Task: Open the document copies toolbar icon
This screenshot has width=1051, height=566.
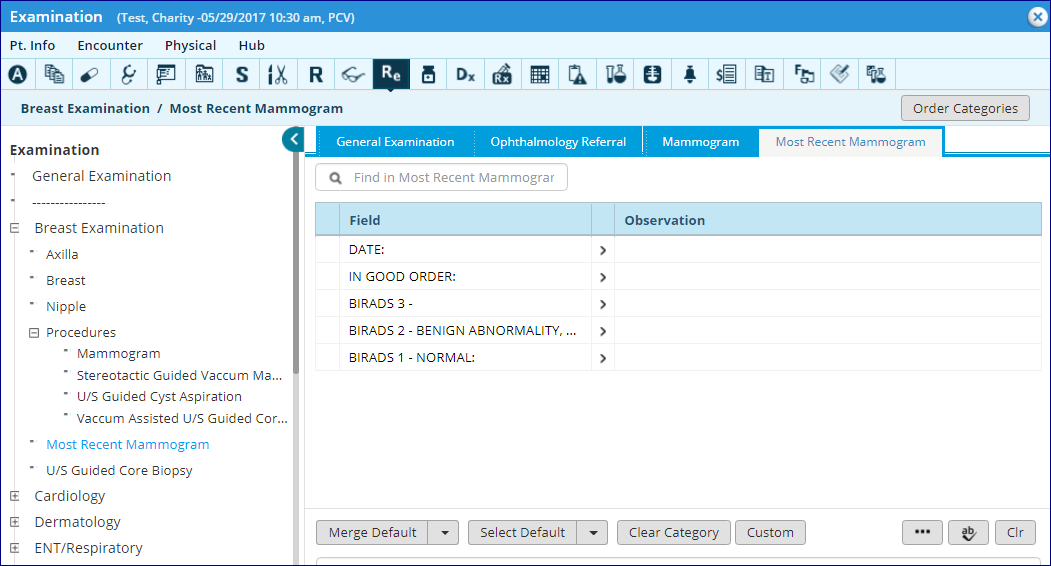Action: [54, 74]
